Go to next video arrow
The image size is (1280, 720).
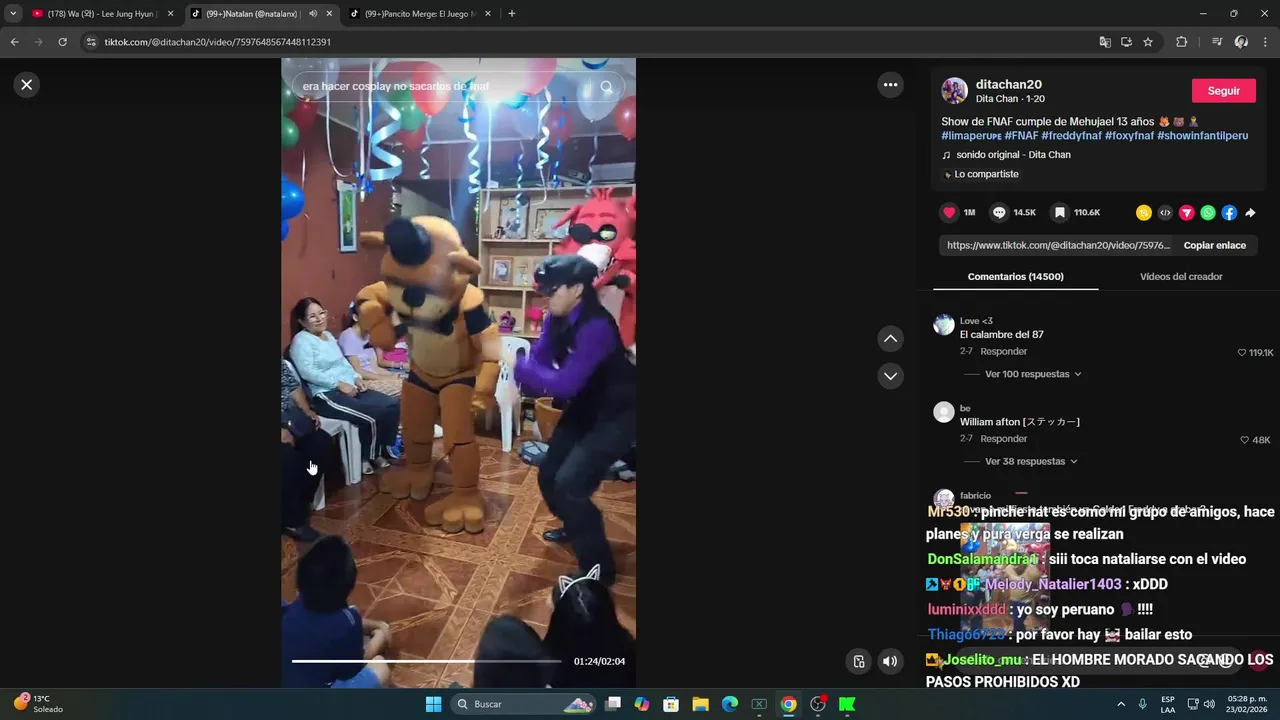890,376
